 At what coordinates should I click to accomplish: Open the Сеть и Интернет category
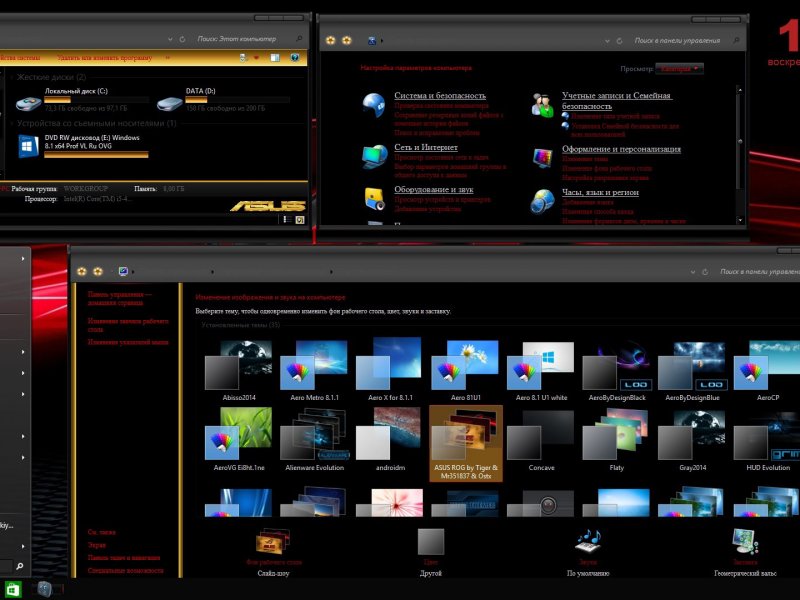426,147
